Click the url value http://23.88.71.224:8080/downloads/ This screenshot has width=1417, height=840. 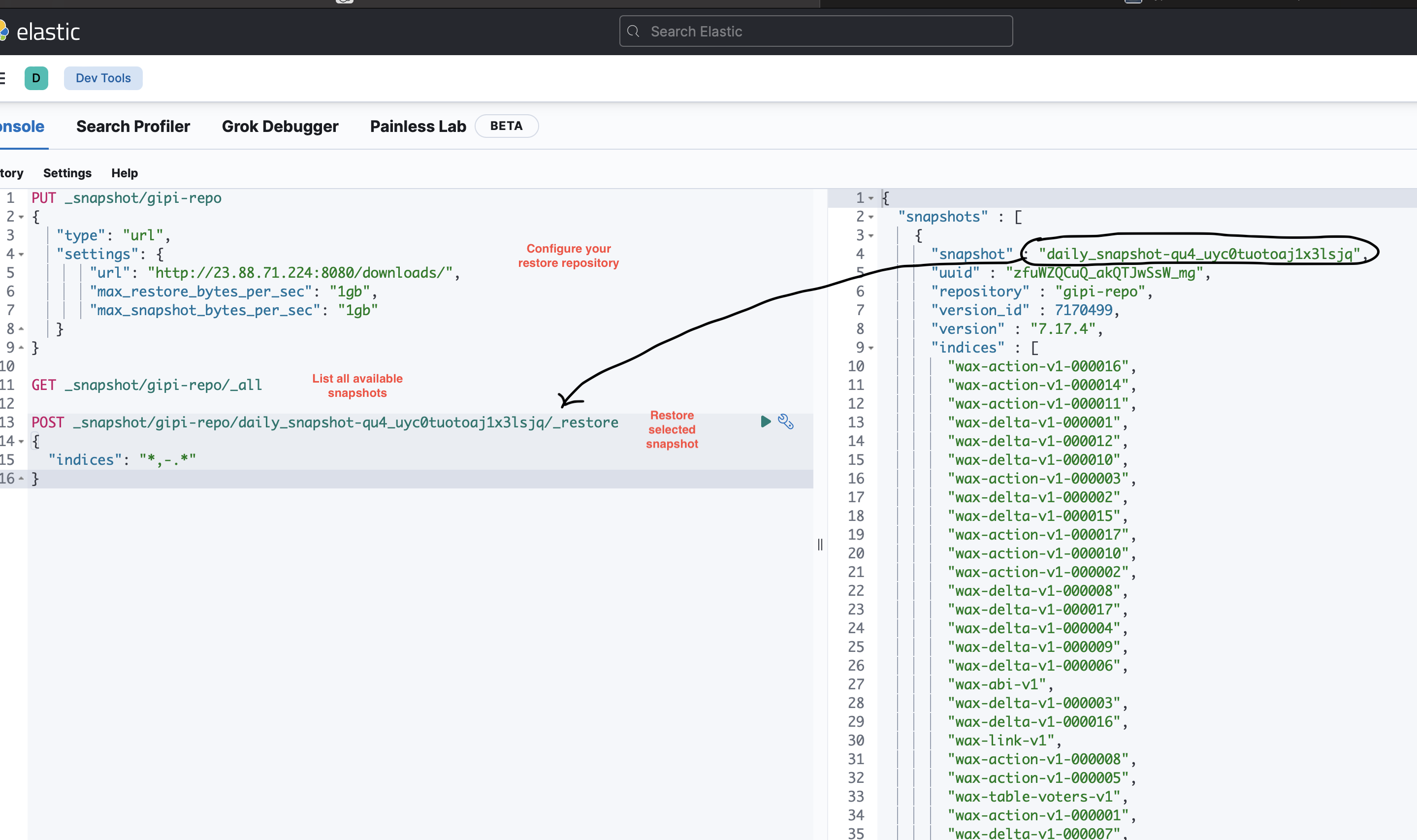(300, 273)
